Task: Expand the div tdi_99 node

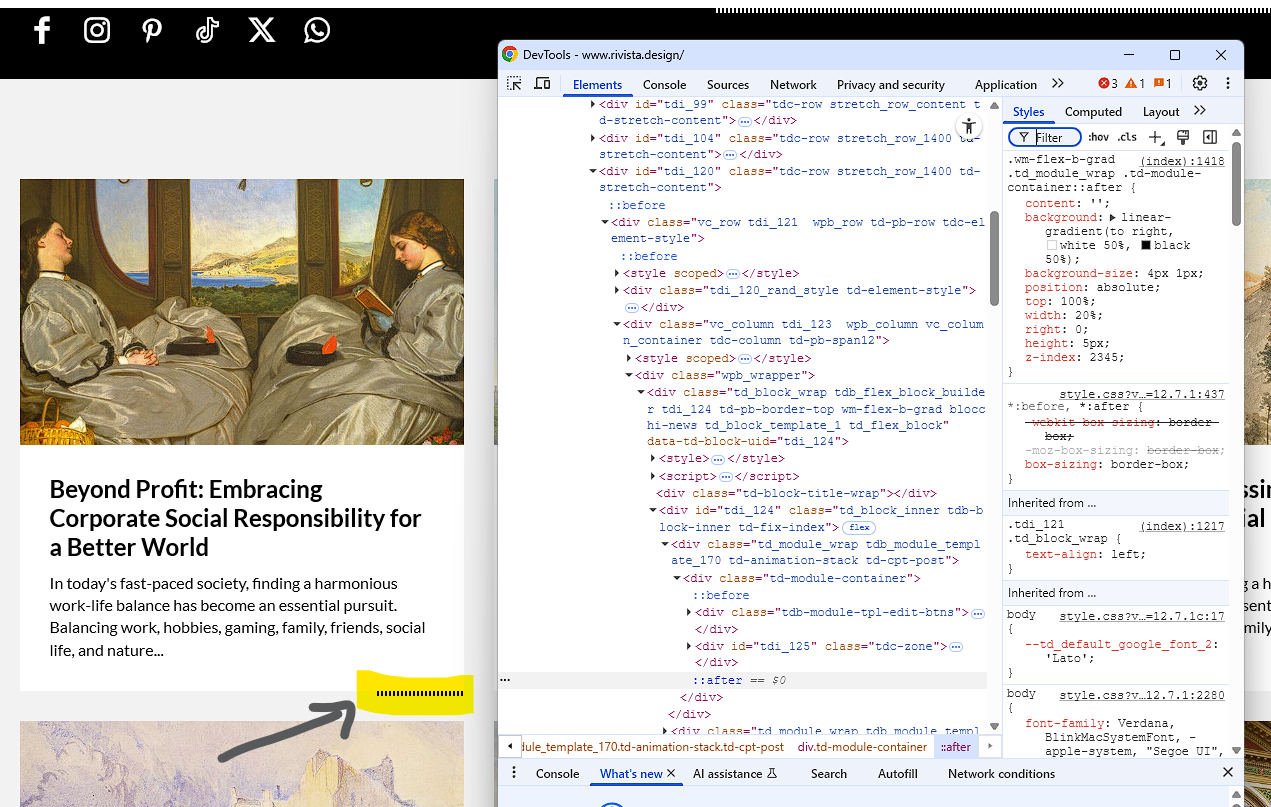Action: 592,104
